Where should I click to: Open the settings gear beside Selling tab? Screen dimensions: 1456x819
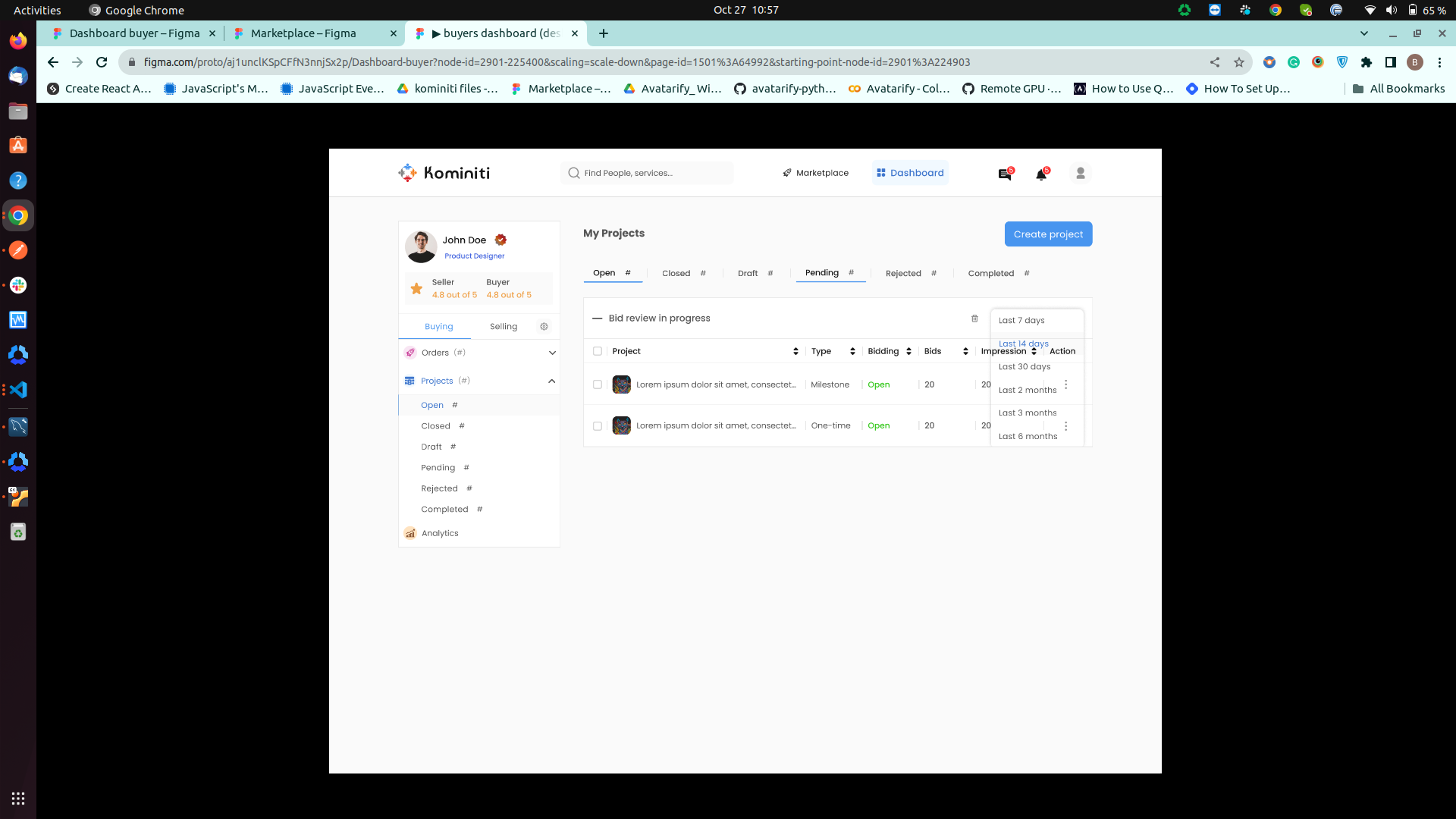coord(544,327)
